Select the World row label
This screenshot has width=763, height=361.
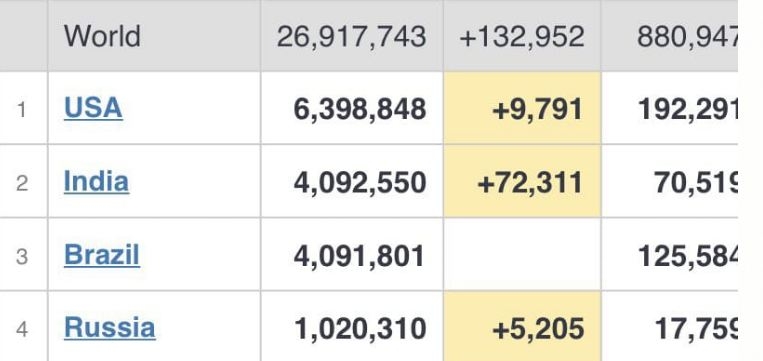tap(102, 36)
